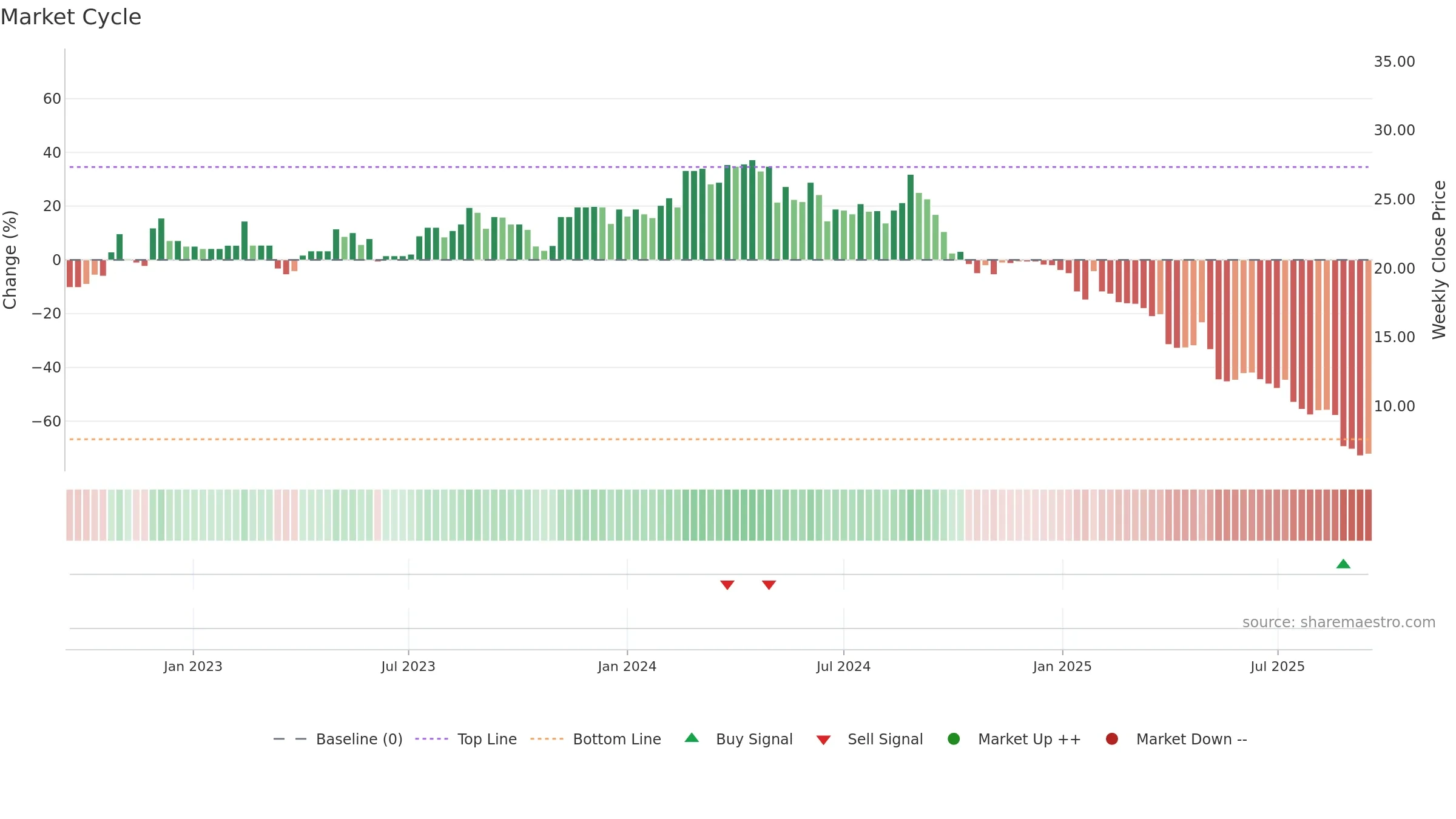Click the Jul 2023 axis label
This screenshot has height=819, width=1456.
(408, 667)
